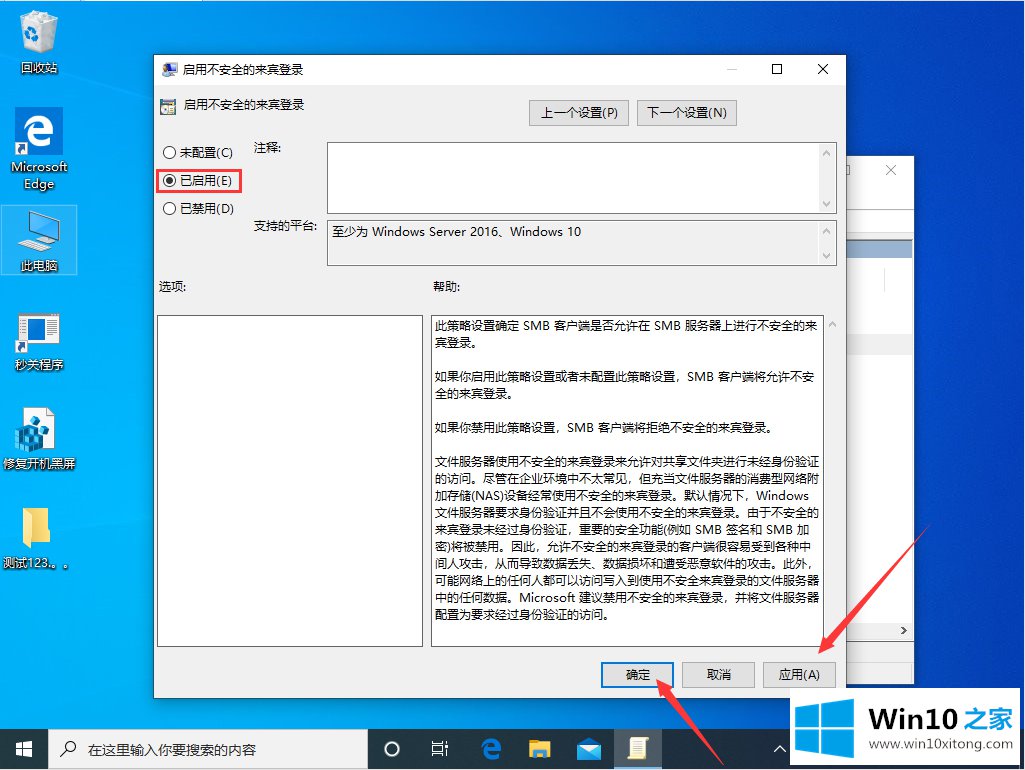Screen dimensions: 1025x770
Task: Click the supported platform scroll down arrow
Action: tap(826, 256)
